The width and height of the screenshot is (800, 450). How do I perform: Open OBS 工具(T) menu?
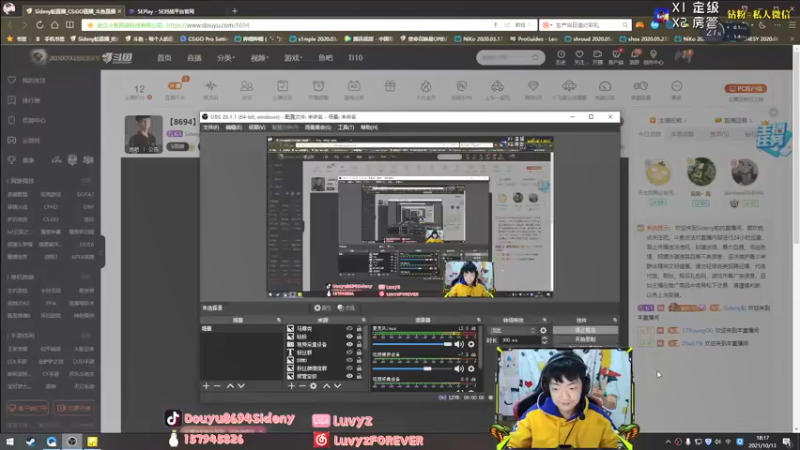pyautogui.click(x=345, y=128)
